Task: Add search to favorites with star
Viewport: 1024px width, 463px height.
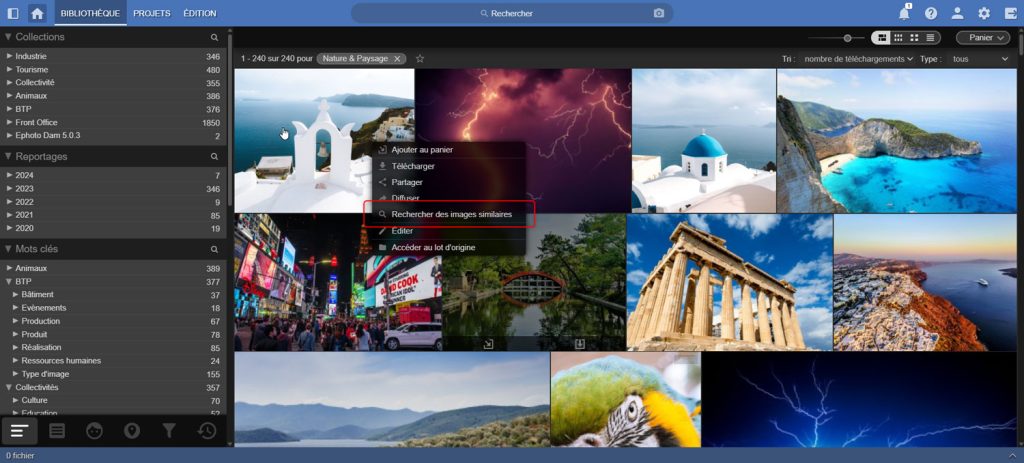Action: click(x=420, y=59)
